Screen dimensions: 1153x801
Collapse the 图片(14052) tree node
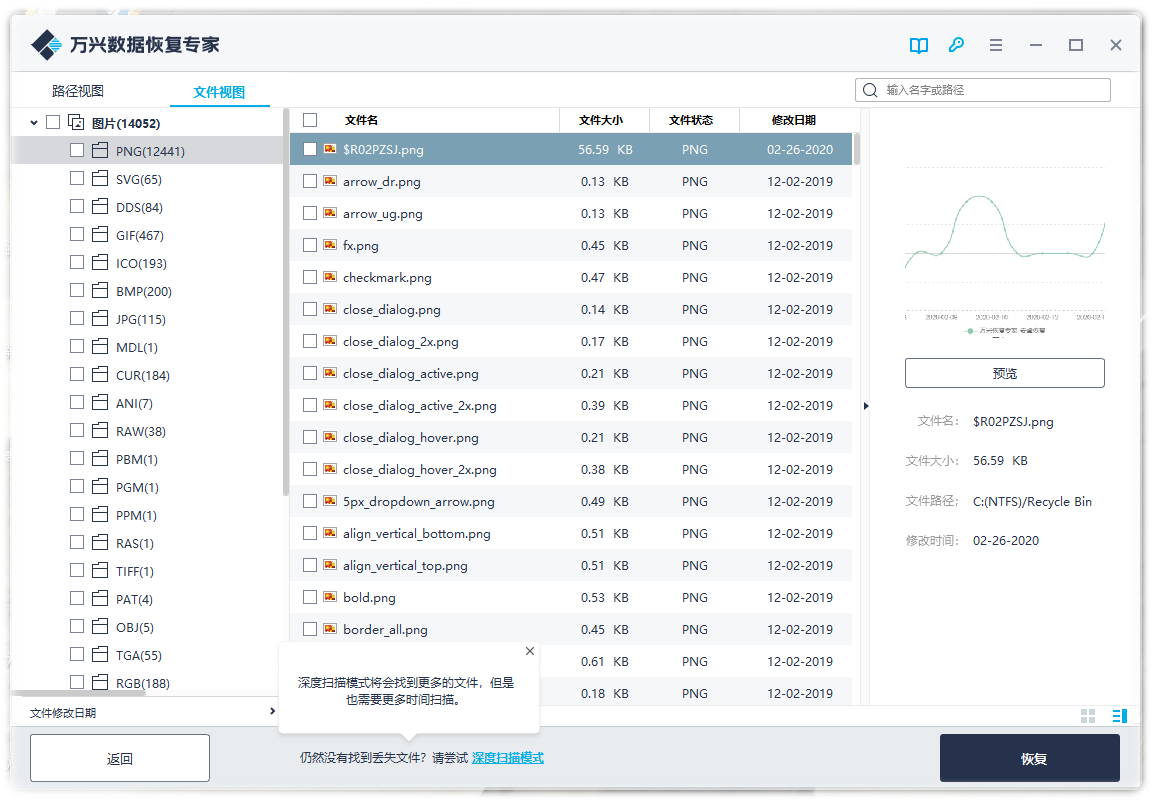pyautogui.click(x=34, y=123)
